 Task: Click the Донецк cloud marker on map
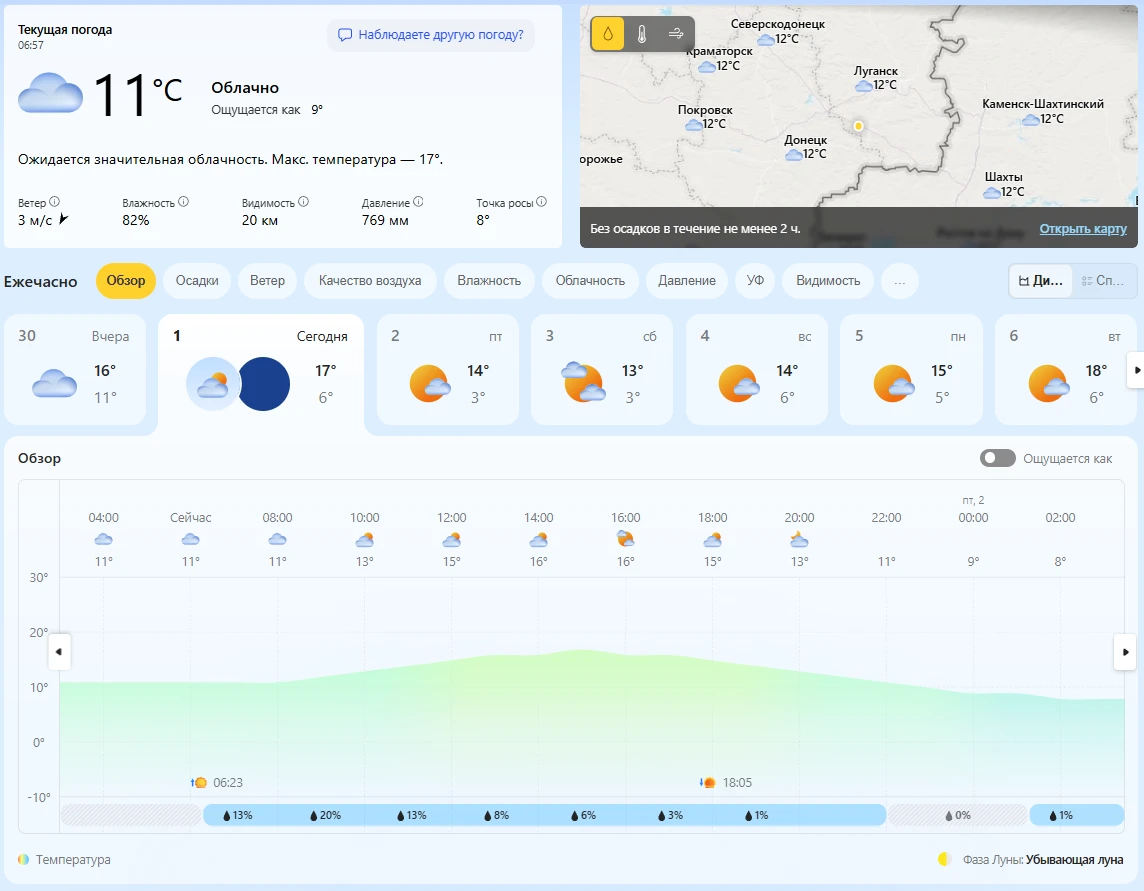[x=793, y=155]
